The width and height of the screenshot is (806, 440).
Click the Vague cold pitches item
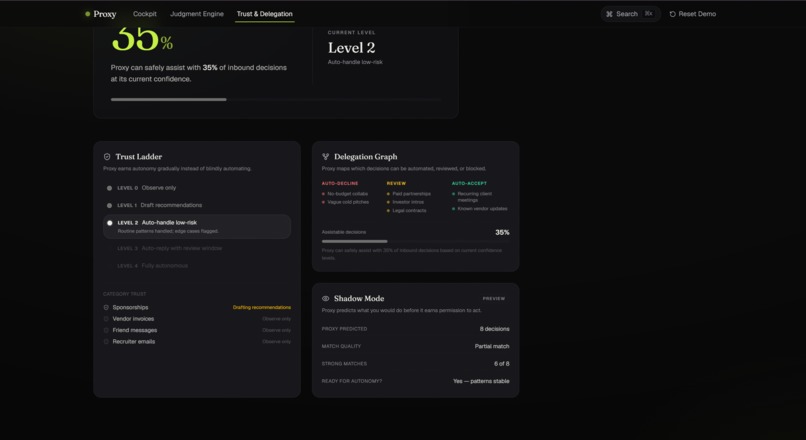point(348,202)
